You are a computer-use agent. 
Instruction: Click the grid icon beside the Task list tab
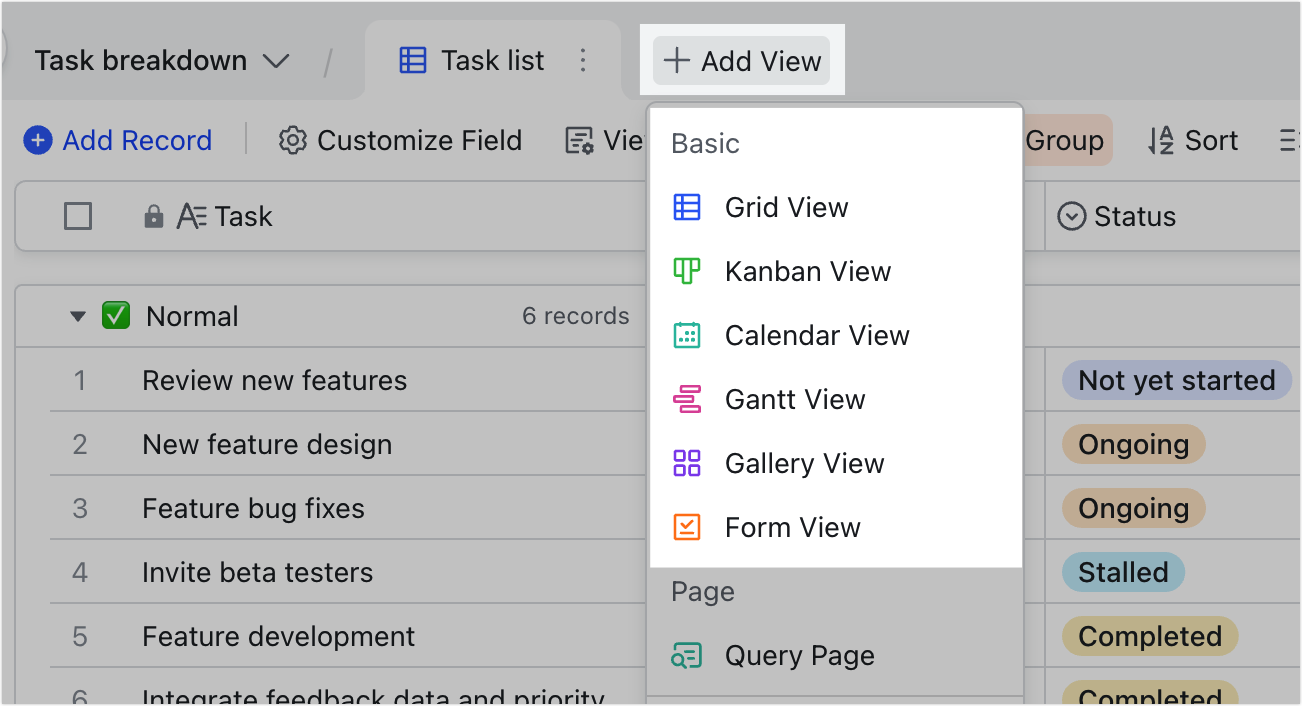point(411,60)
